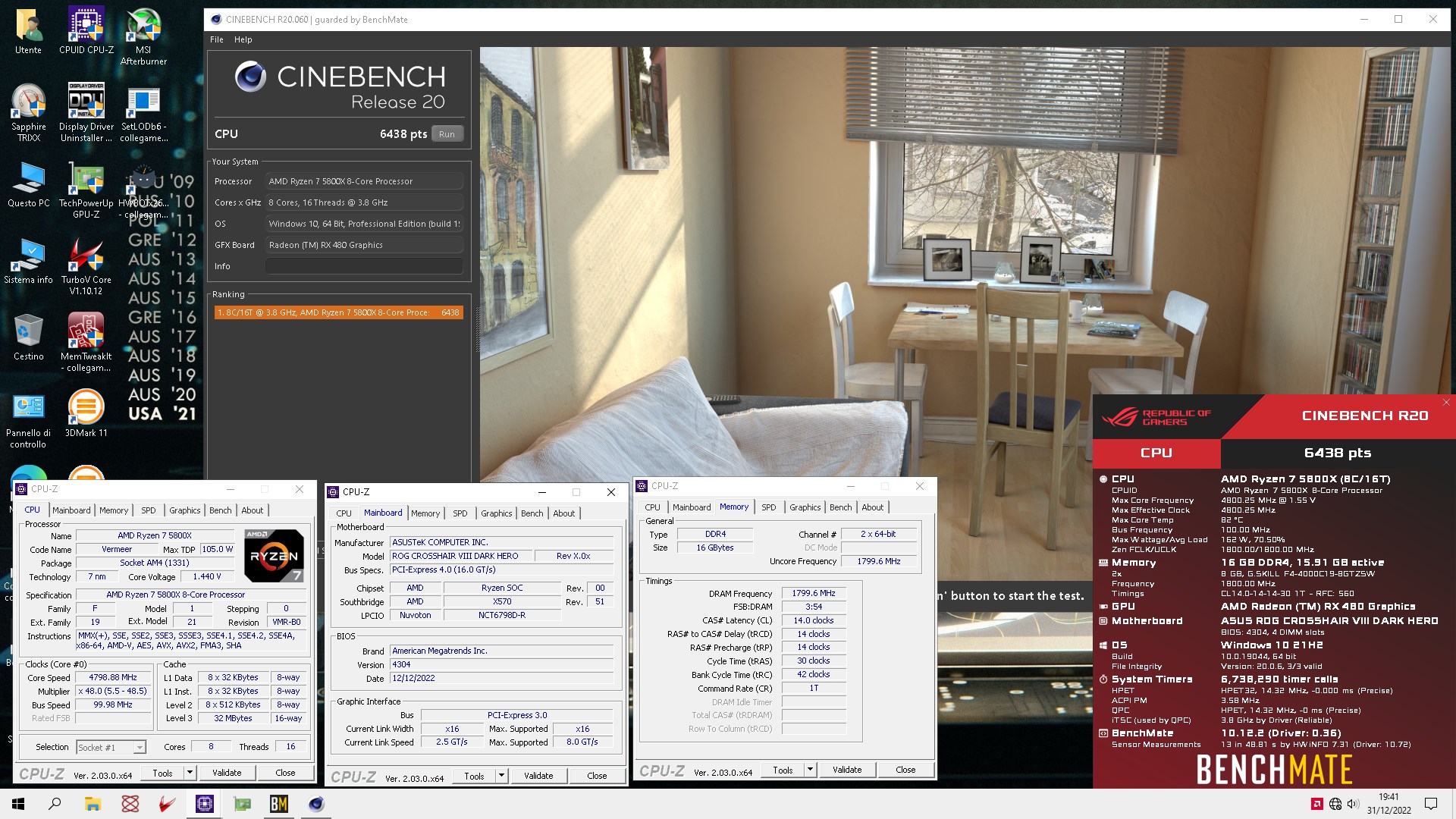This screenshot has height=819, width=1456.
Task: Open the Utente folder on the desktop
Action: click(29, 30)
